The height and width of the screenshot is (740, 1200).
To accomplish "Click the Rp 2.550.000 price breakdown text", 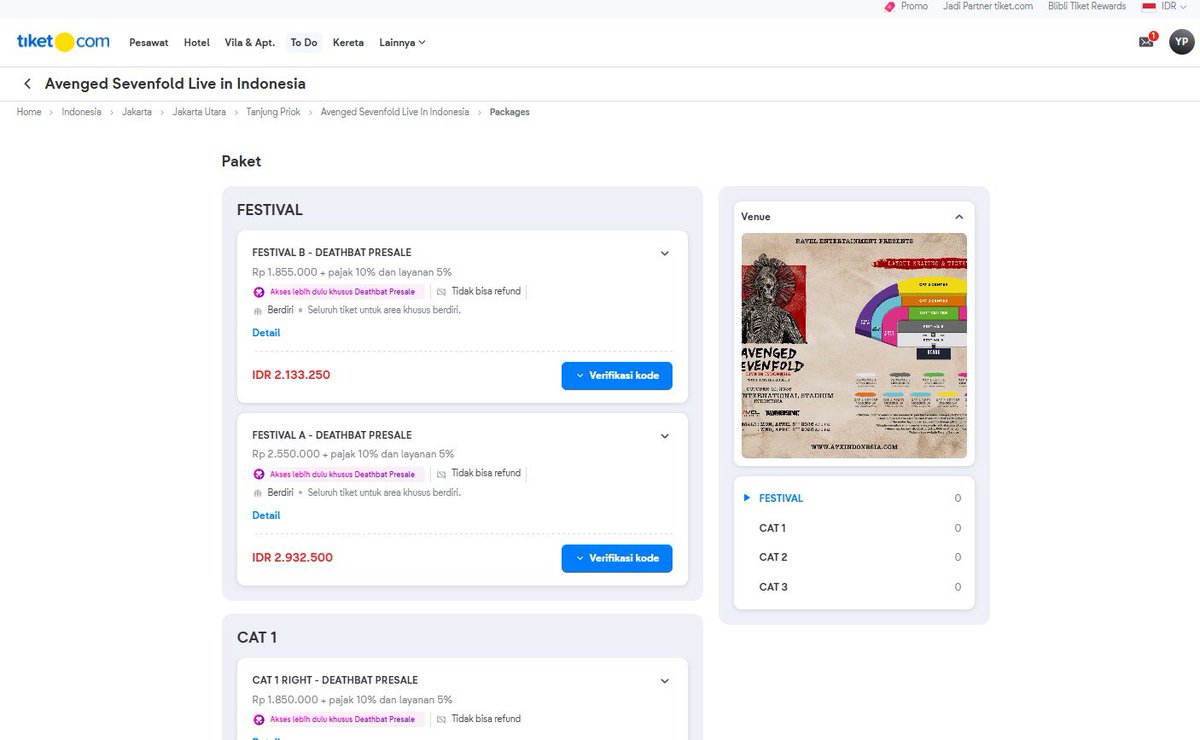I will (x=353, y=454).
